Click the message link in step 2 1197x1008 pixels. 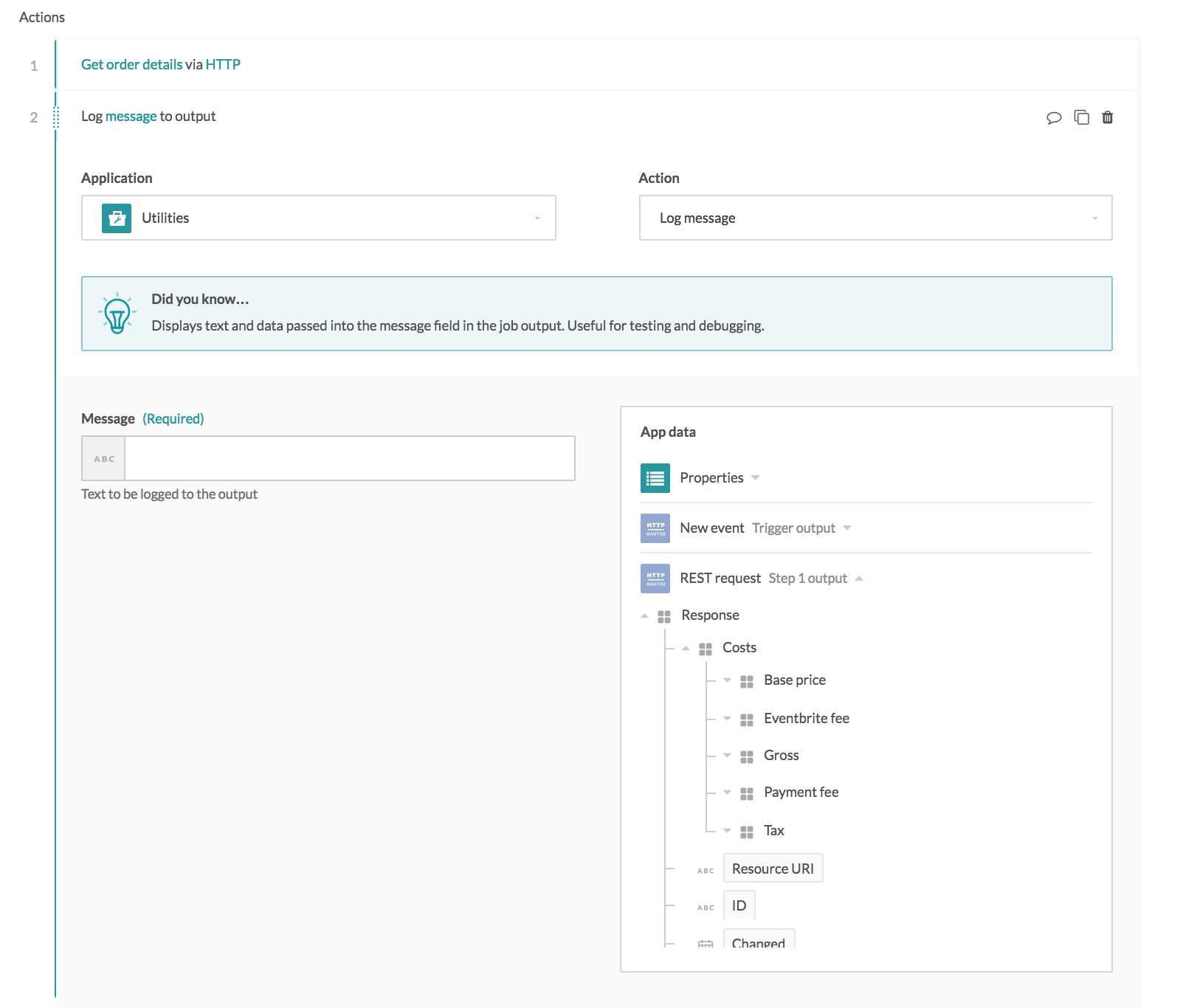[x=131, y=117]
